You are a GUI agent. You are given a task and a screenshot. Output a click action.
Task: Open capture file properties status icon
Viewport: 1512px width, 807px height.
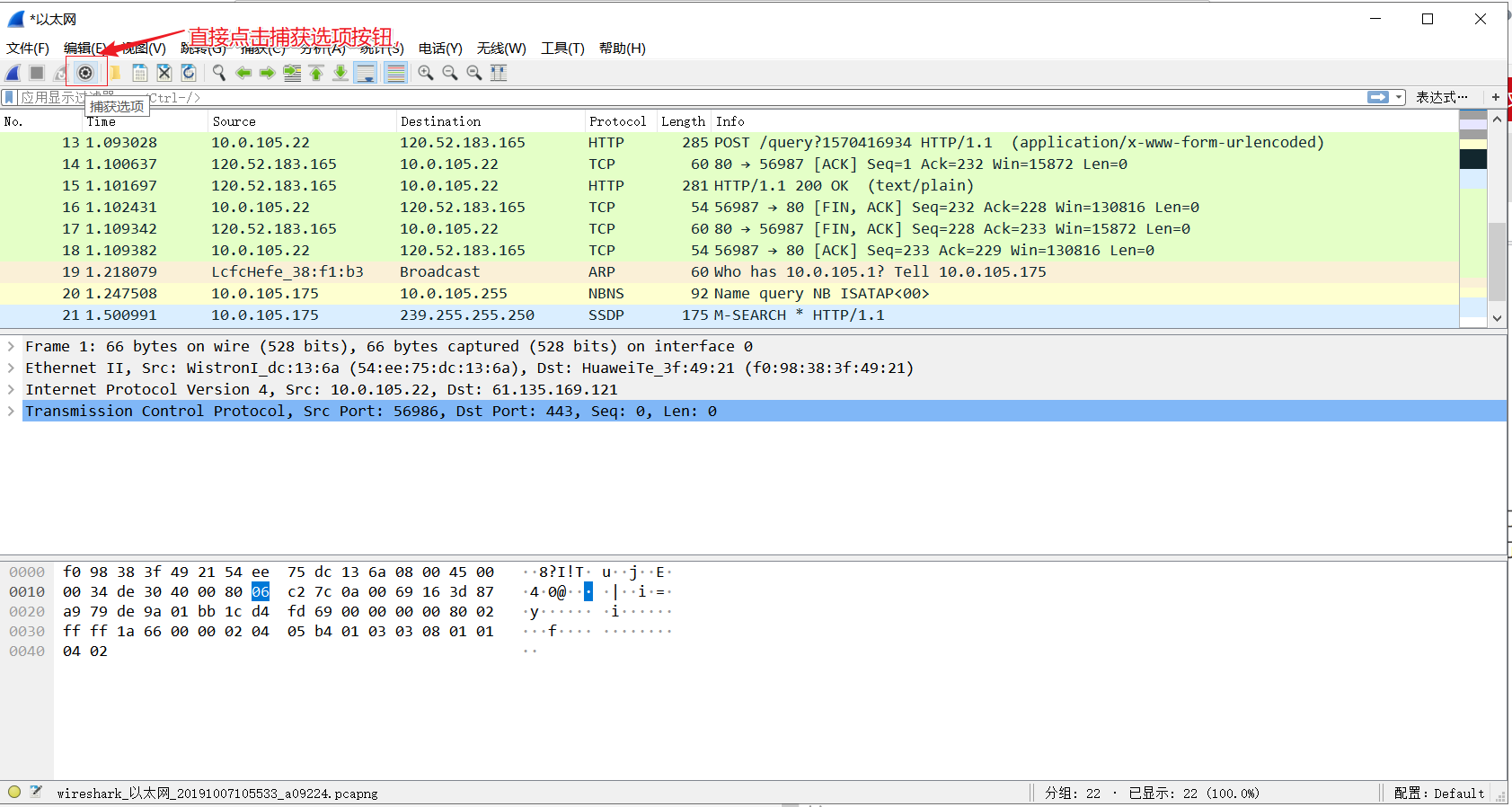(x=36, y=792)
